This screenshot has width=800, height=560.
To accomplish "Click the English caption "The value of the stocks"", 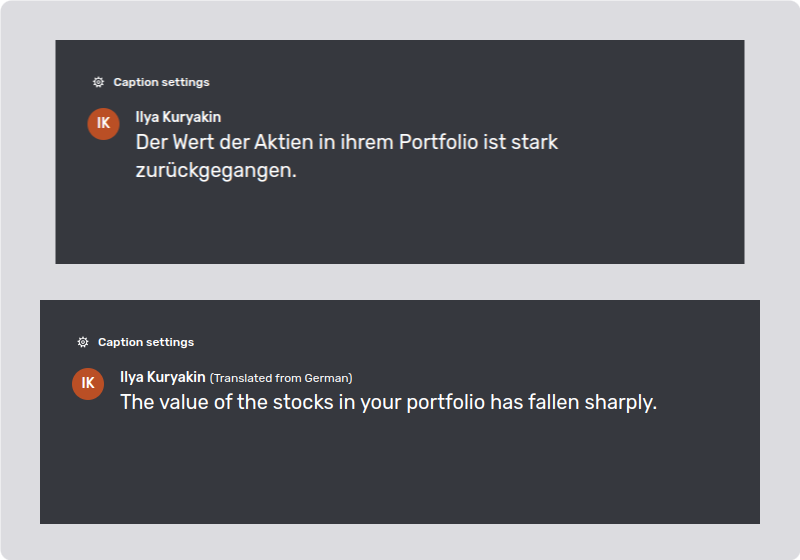I will (388, 402).
